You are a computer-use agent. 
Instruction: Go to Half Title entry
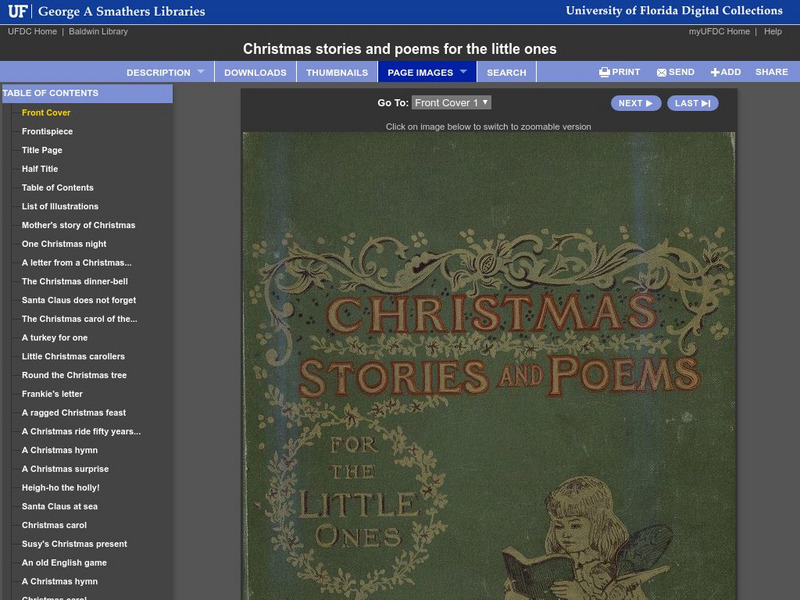(x=40, y=169)
